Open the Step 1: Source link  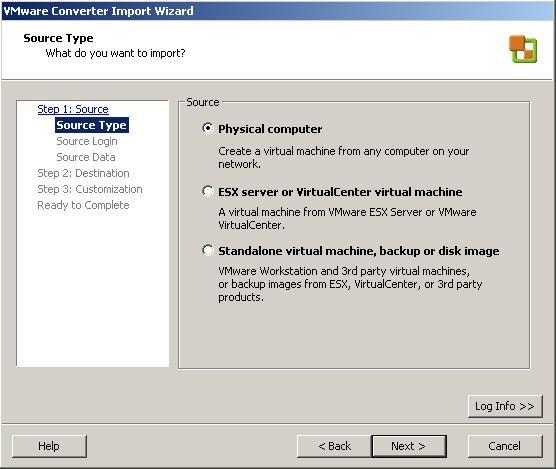(73, 109)
